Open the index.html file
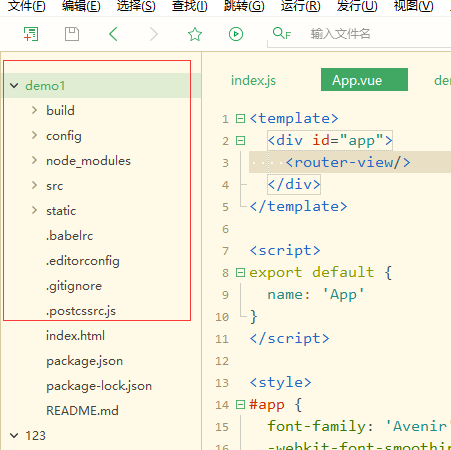 click(x=75, y=336)
